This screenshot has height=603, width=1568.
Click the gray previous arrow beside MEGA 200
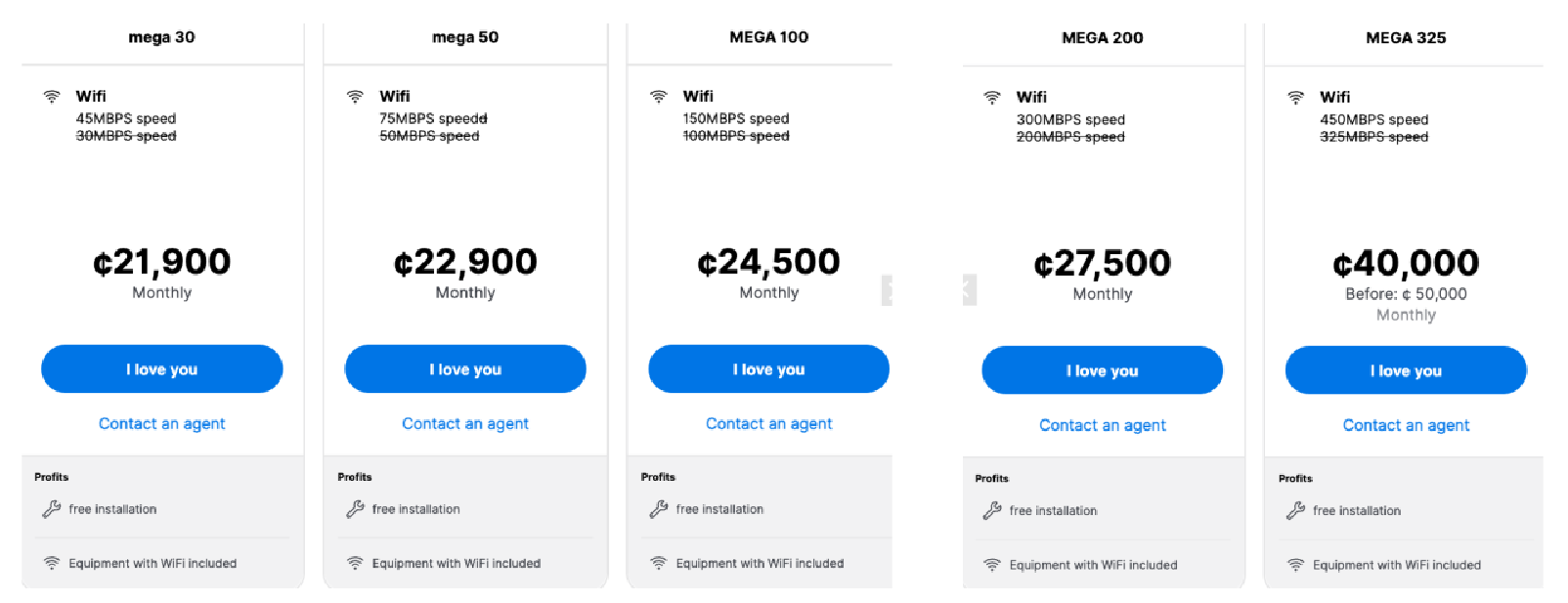click(x=969, y=290)
